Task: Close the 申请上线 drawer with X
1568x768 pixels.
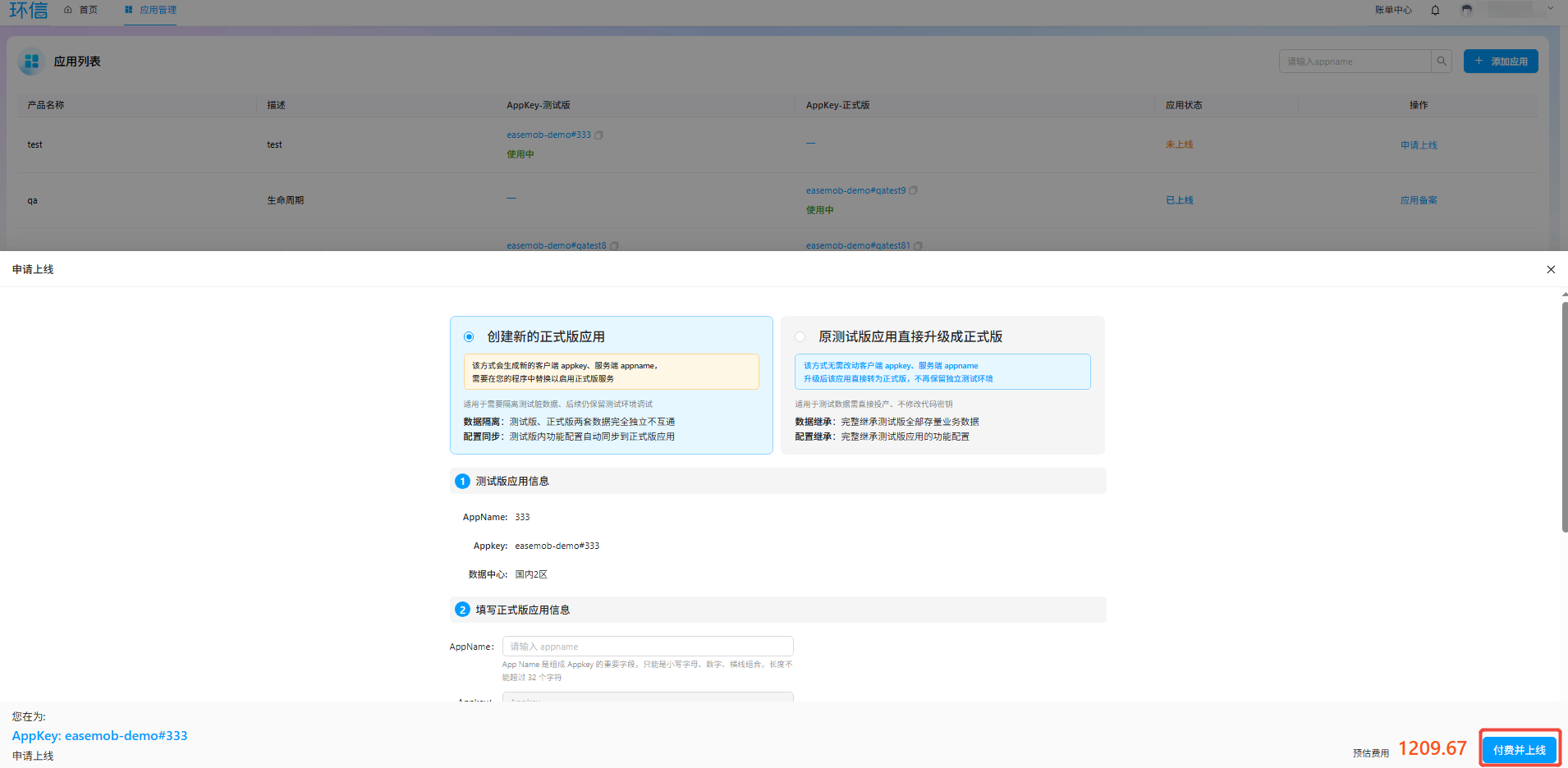Action: (x=1551, y=269)
